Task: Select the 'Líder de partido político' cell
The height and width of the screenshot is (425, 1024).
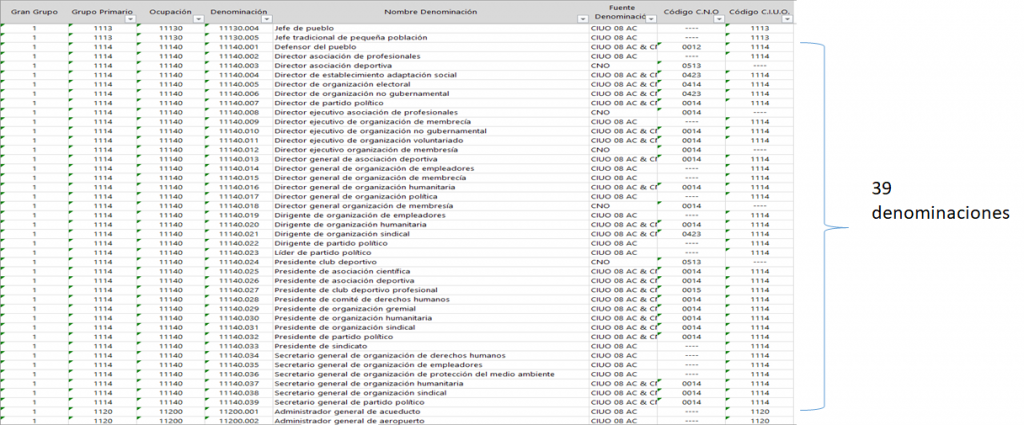Action: (322, 252)
